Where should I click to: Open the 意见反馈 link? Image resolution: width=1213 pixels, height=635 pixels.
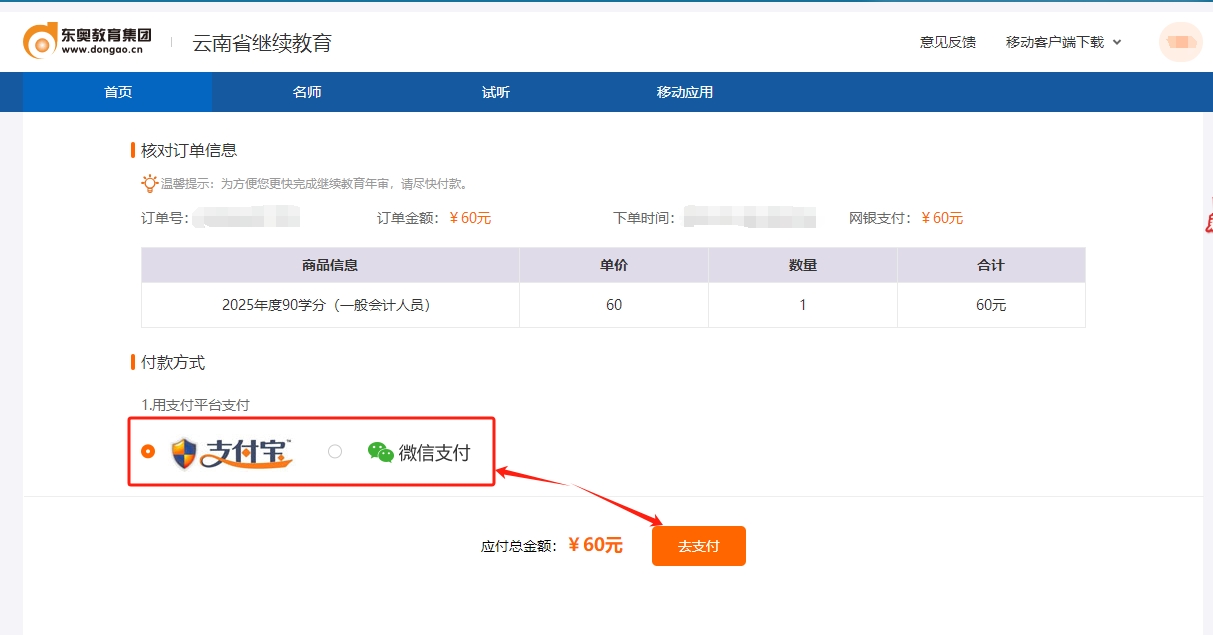946,42
